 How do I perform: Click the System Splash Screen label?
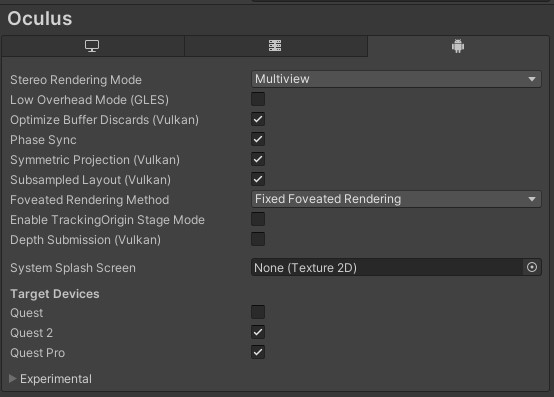(73, 268)
